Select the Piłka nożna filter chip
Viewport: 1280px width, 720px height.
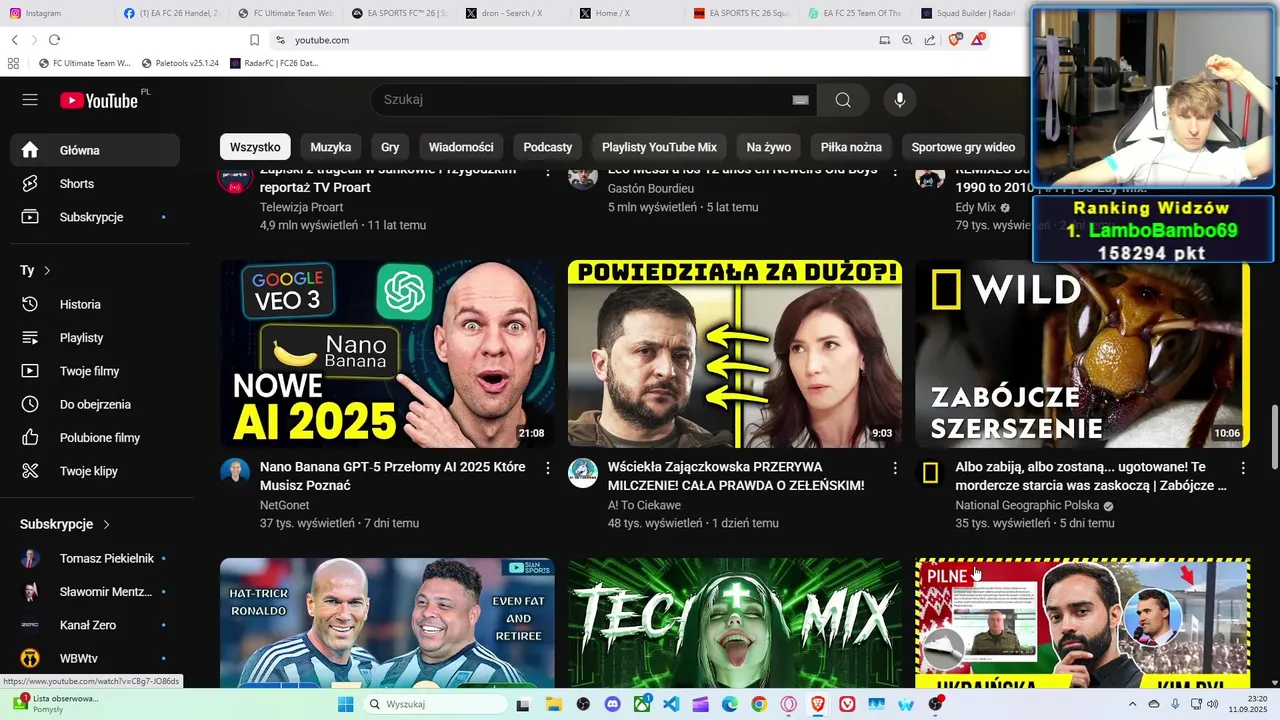(851, 147)
